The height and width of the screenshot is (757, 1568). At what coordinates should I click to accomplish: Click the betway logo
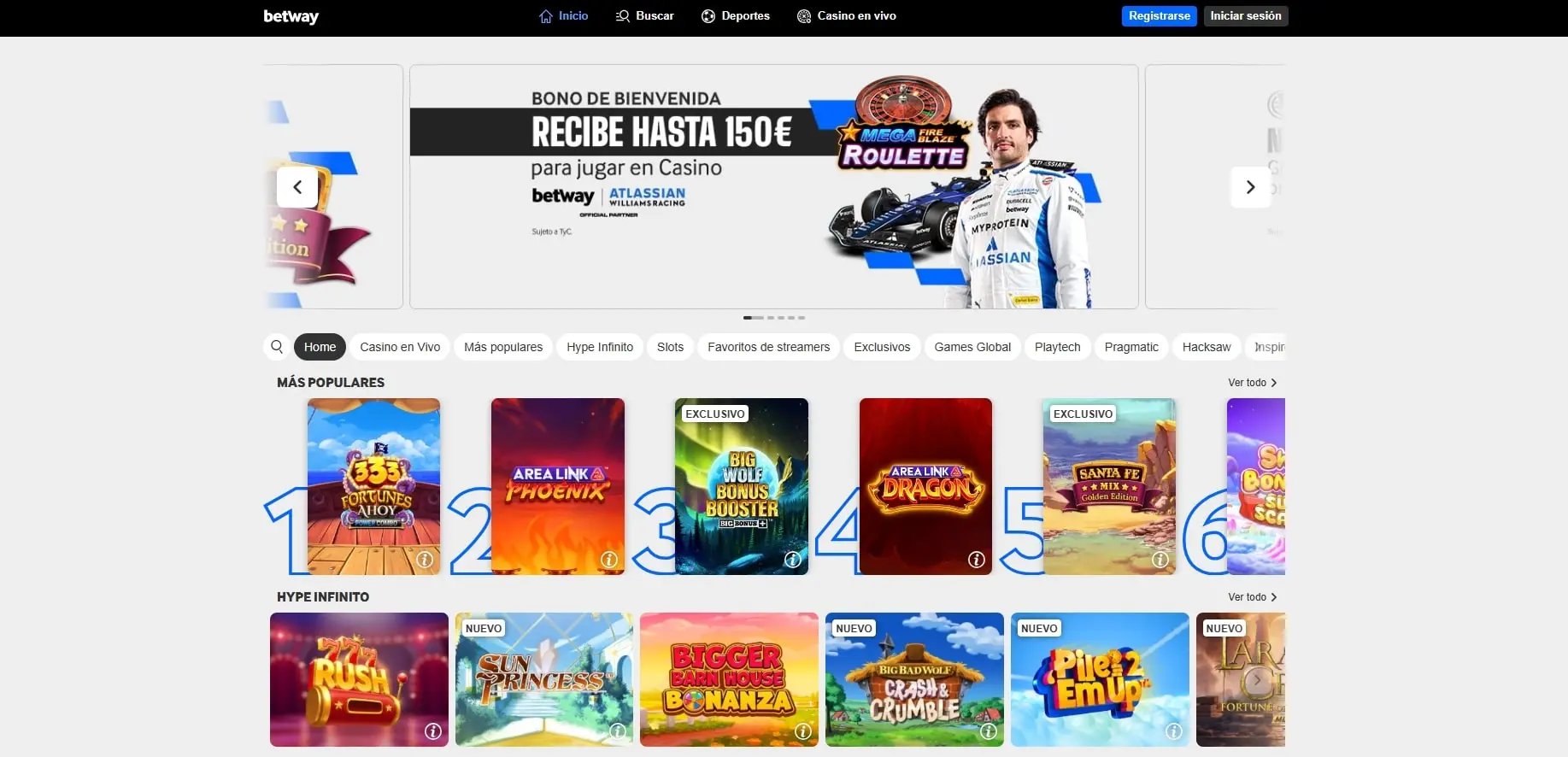(x=291, y=16)
